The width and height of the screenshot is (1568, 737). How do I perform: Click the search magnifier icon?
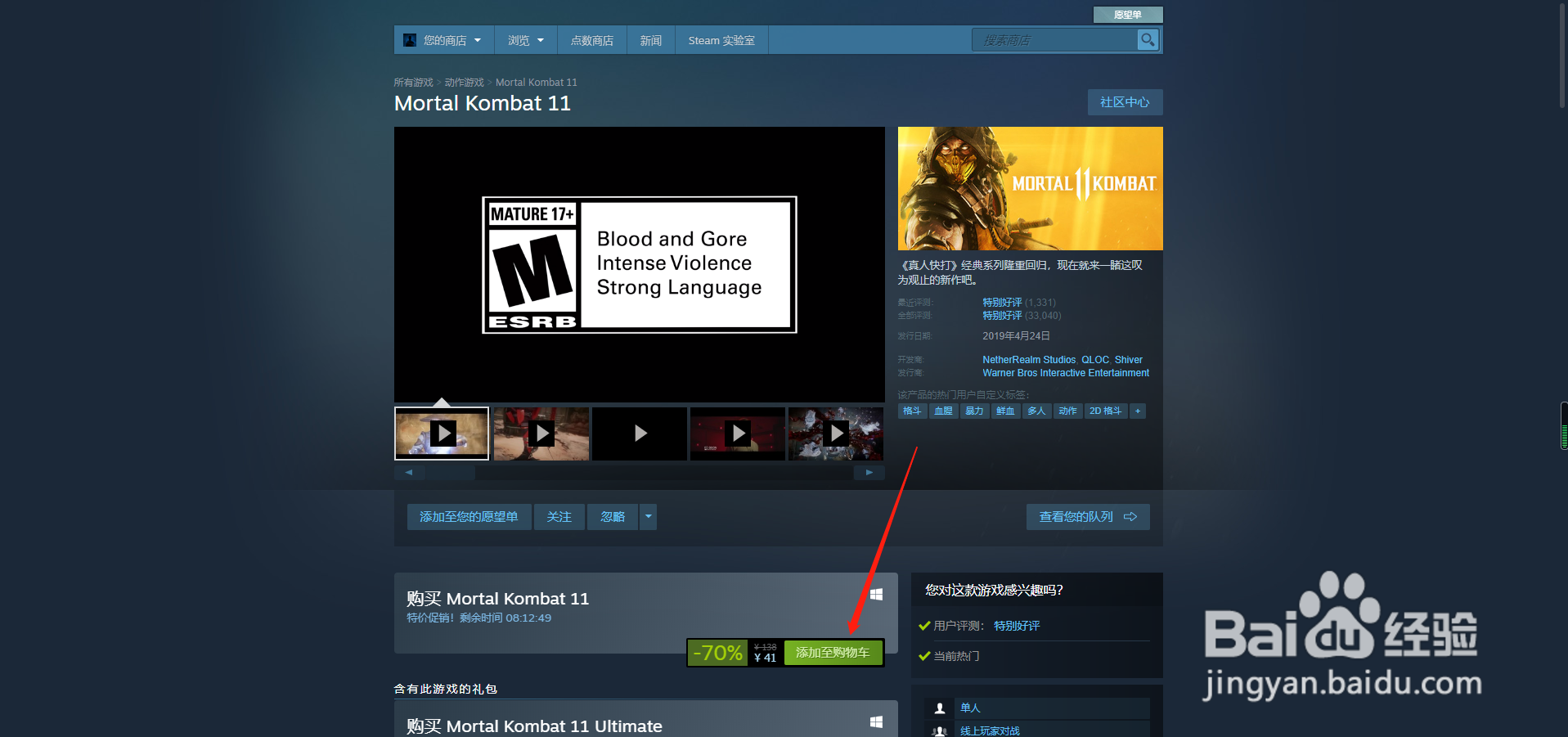tap(1148, 39)
